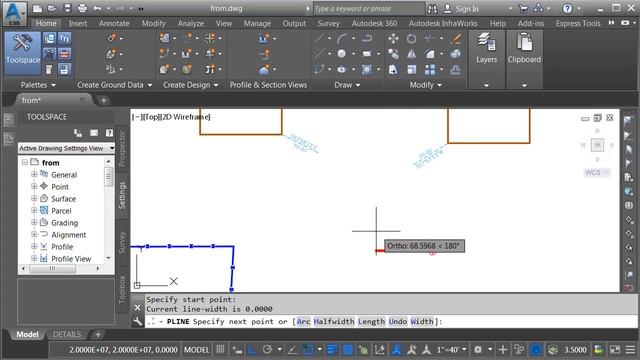Click the Plot printer icon
640x360 pixels.
82,8
